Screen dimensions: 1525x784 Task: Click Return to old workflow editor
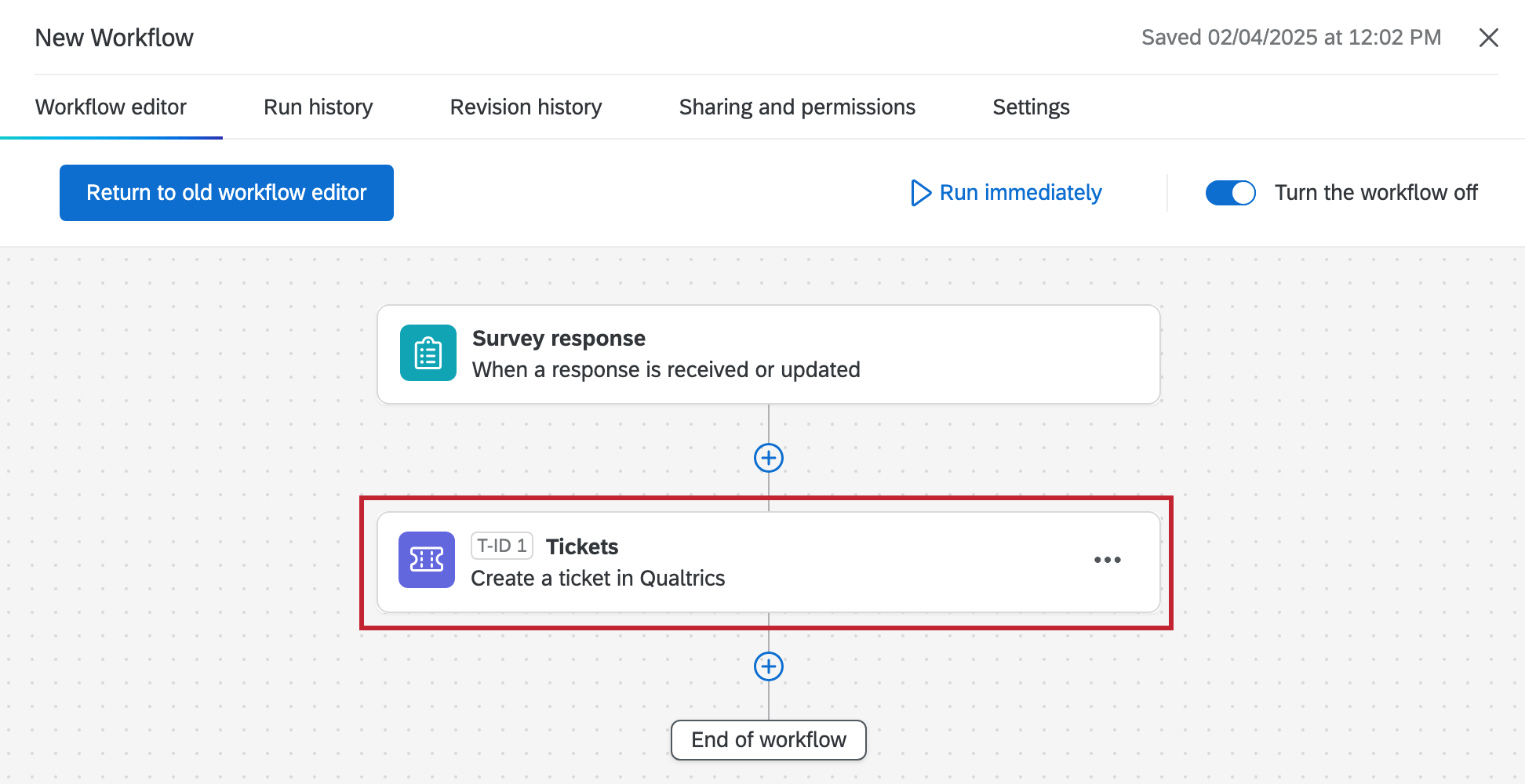click(x=226, y=193)
